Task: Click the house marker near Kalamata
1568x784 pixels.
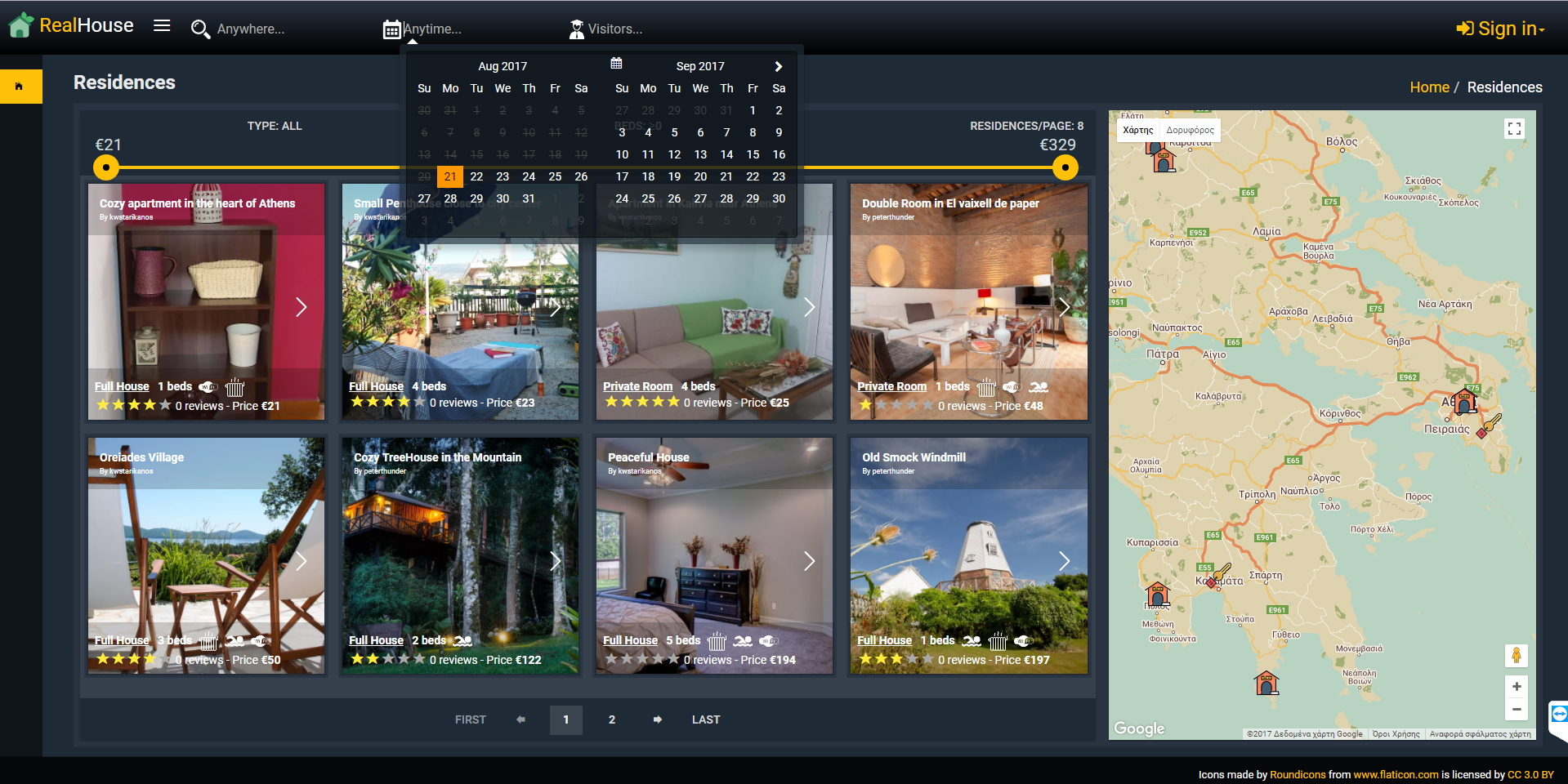Action: tap(1157, 595)
